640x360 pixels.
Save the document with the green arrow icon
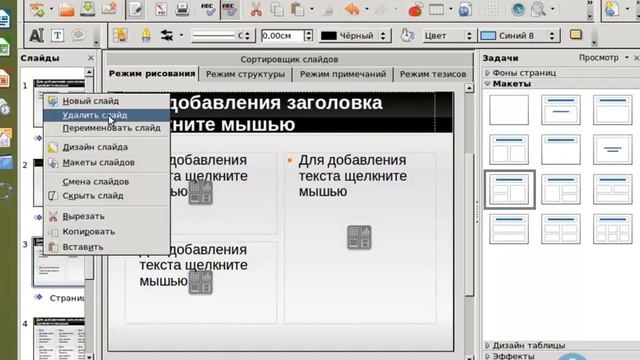click(x=87, y=9)
